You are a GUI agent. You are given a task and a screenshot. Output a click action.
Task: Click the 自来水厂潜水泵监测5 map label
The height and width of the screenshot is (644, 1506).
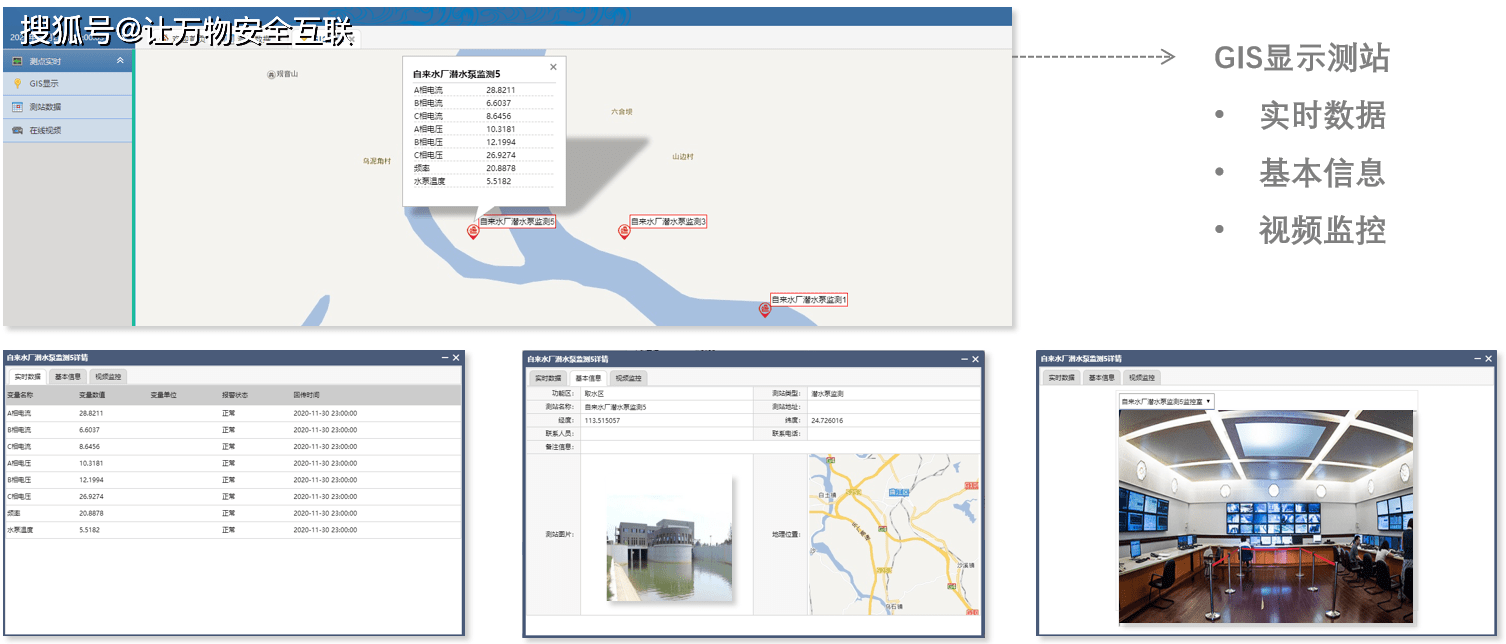click(517, 222)
